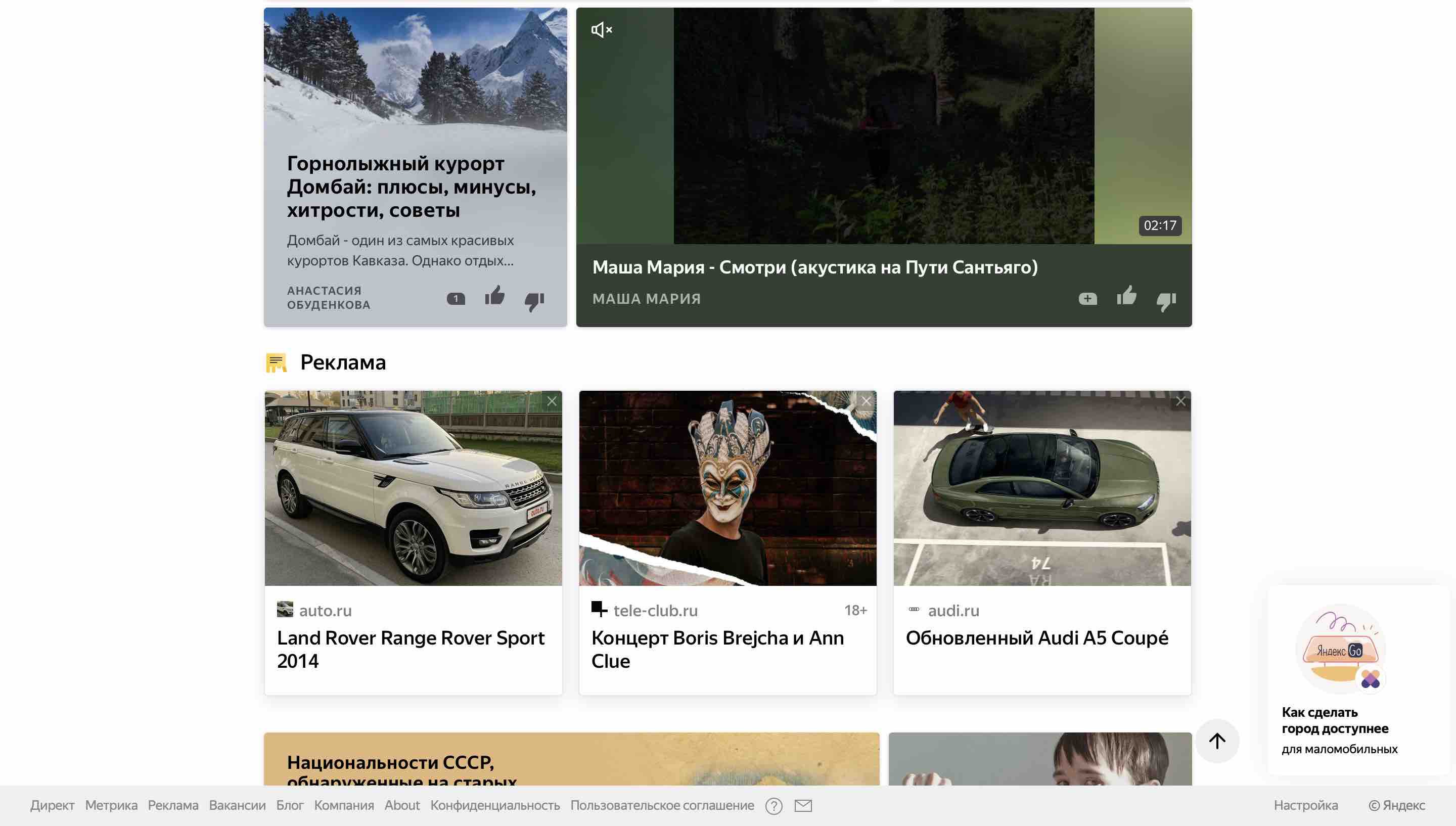The height and width of the screenshot is (826, 1456).
Task: Open the green Audi A5 ad image
Action: 1042,488
